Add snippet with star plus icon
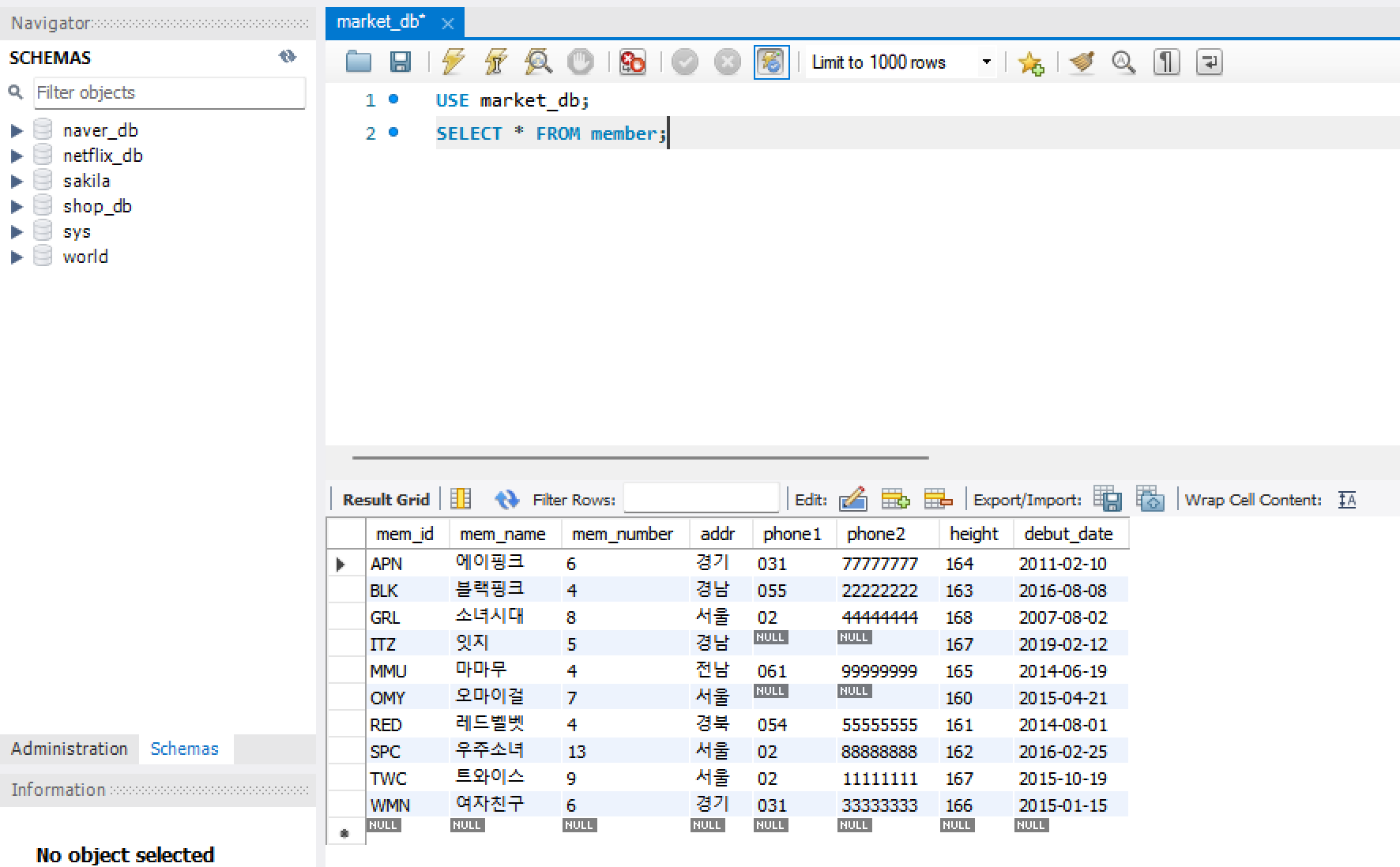Image resolution: width=1400 pixels, height=867 pixels. 1031,62
